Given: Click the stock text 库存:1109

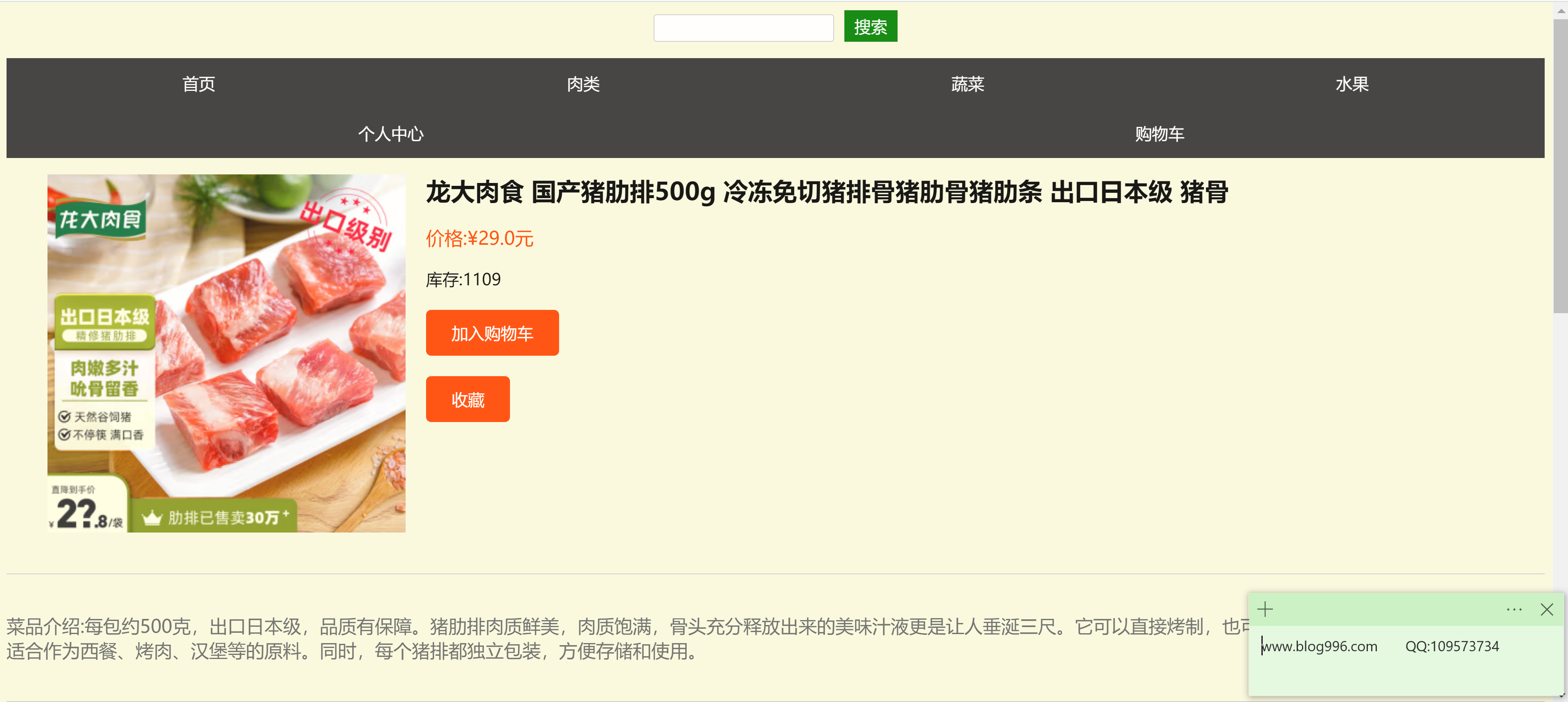Looking at the screenshot, I should (x=463, y=280).
